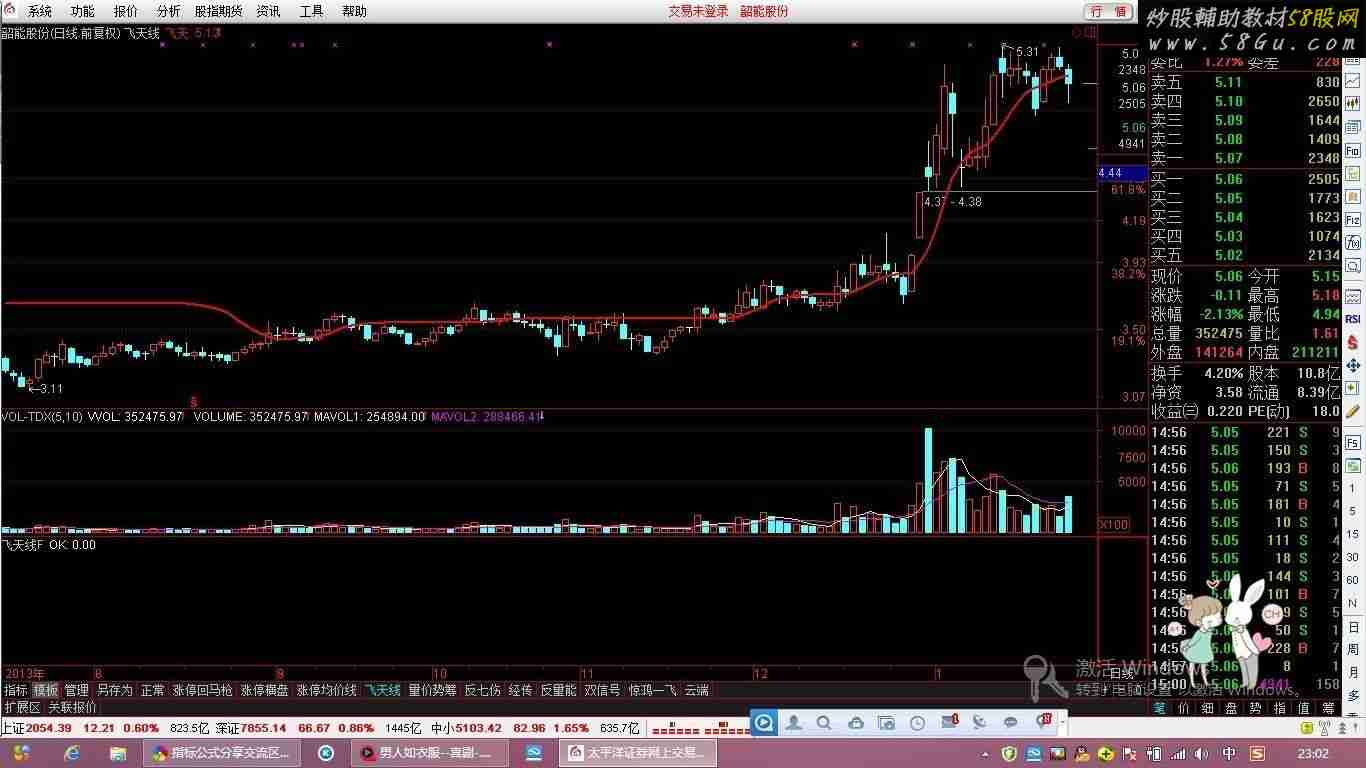The width and height of the screenshot is (1366, 768).
Task: Select the 指标 tab
Action: tap(15, 690)
